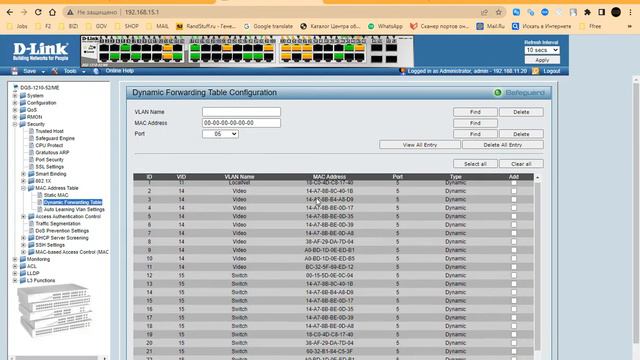
Task: Open the Port number dropdown
Action: [220, 134]
